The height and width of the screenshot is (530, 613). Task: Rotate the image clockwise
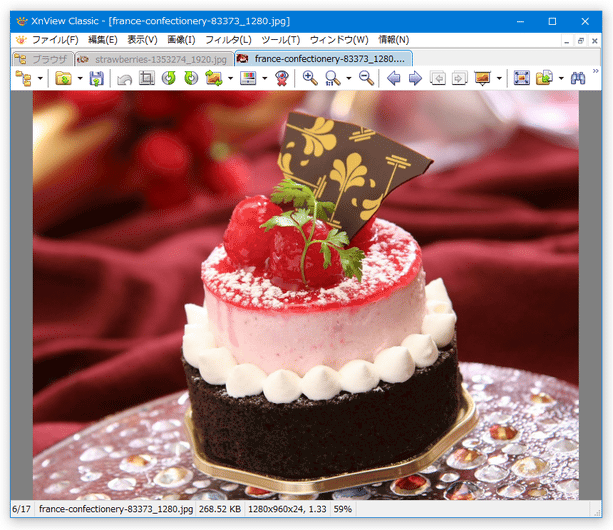tap(191, 78)
